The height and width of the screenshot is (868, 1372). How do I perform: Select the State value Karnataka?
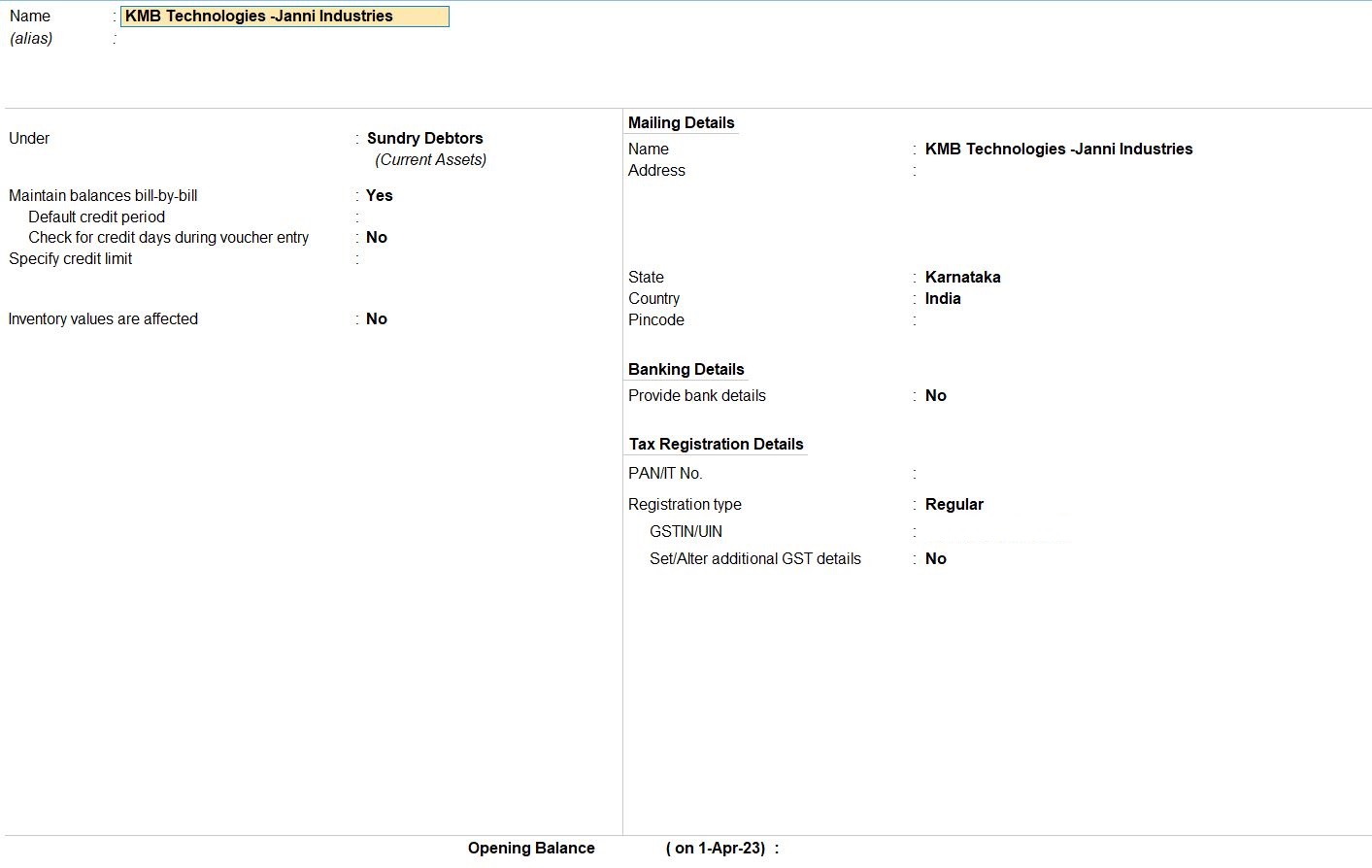coord(962,277)
